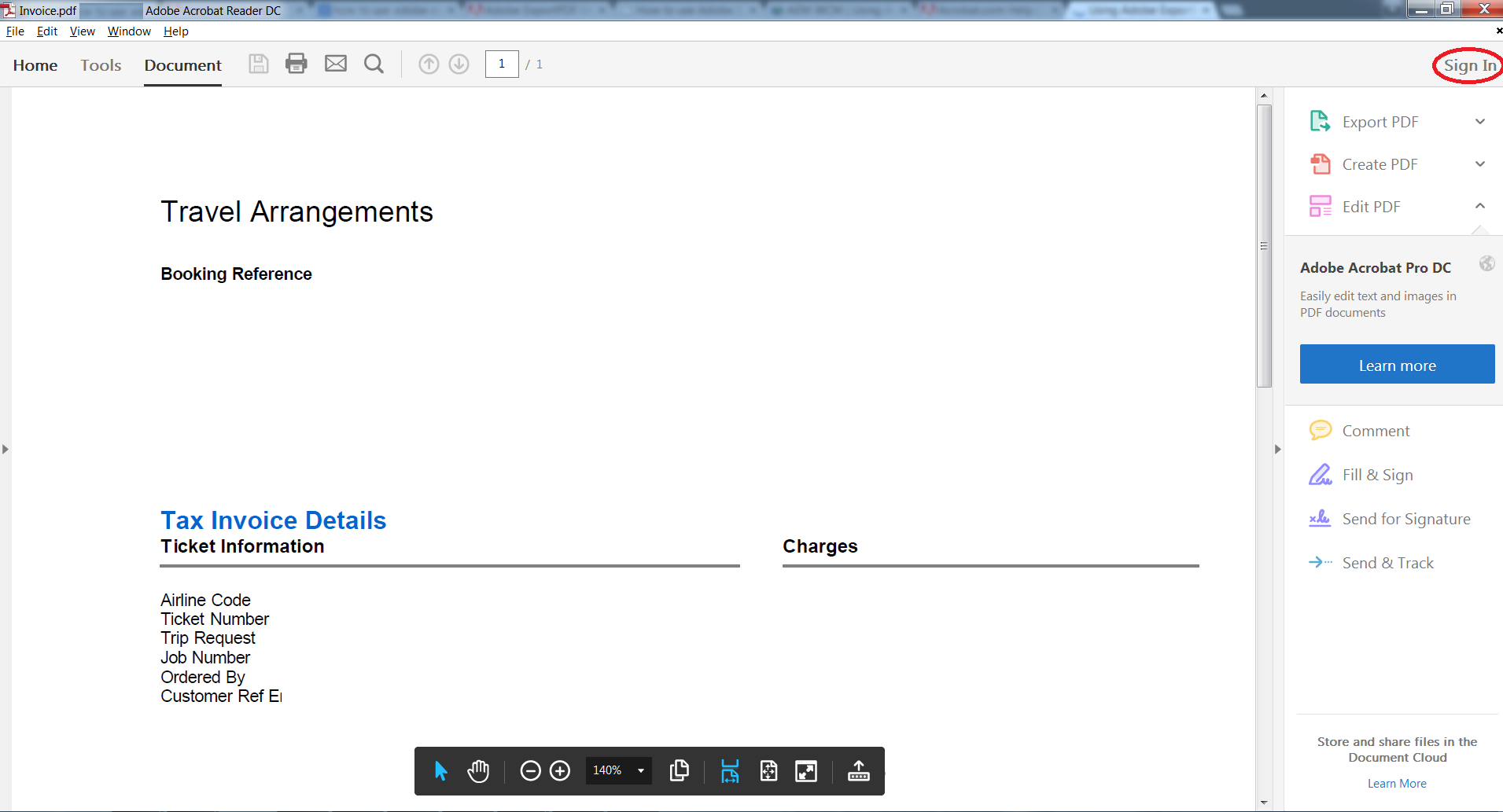
Task: Go to next page arrow icon
Action: (459, 64)
